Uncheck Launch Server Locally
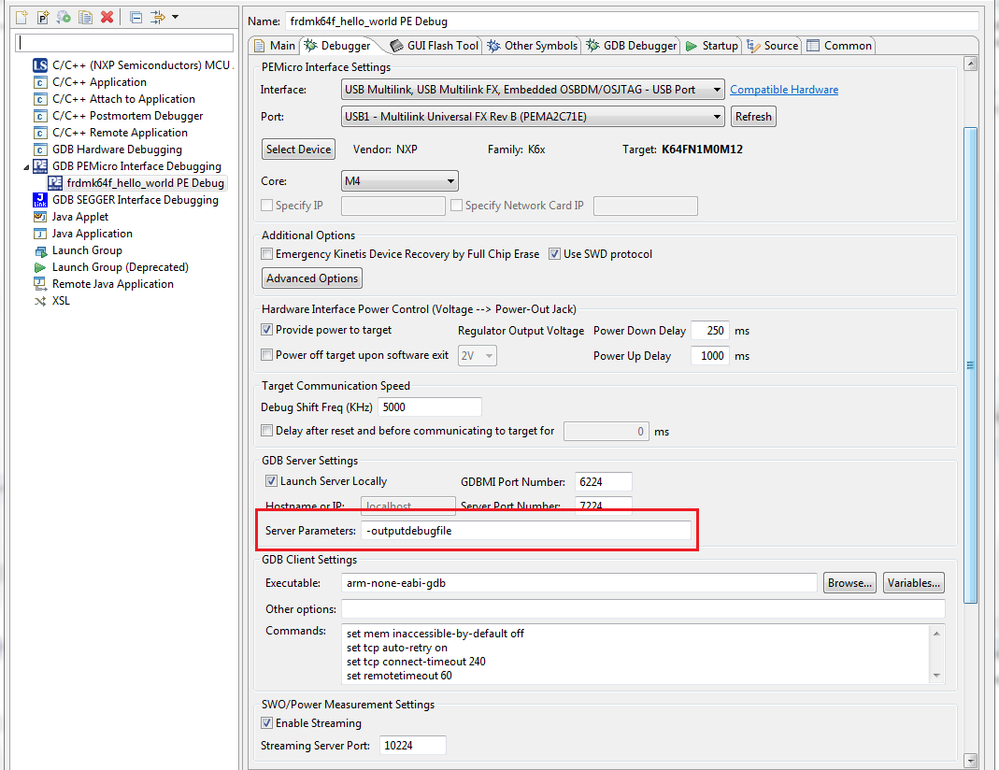The image size is (999, 770). 270,481
